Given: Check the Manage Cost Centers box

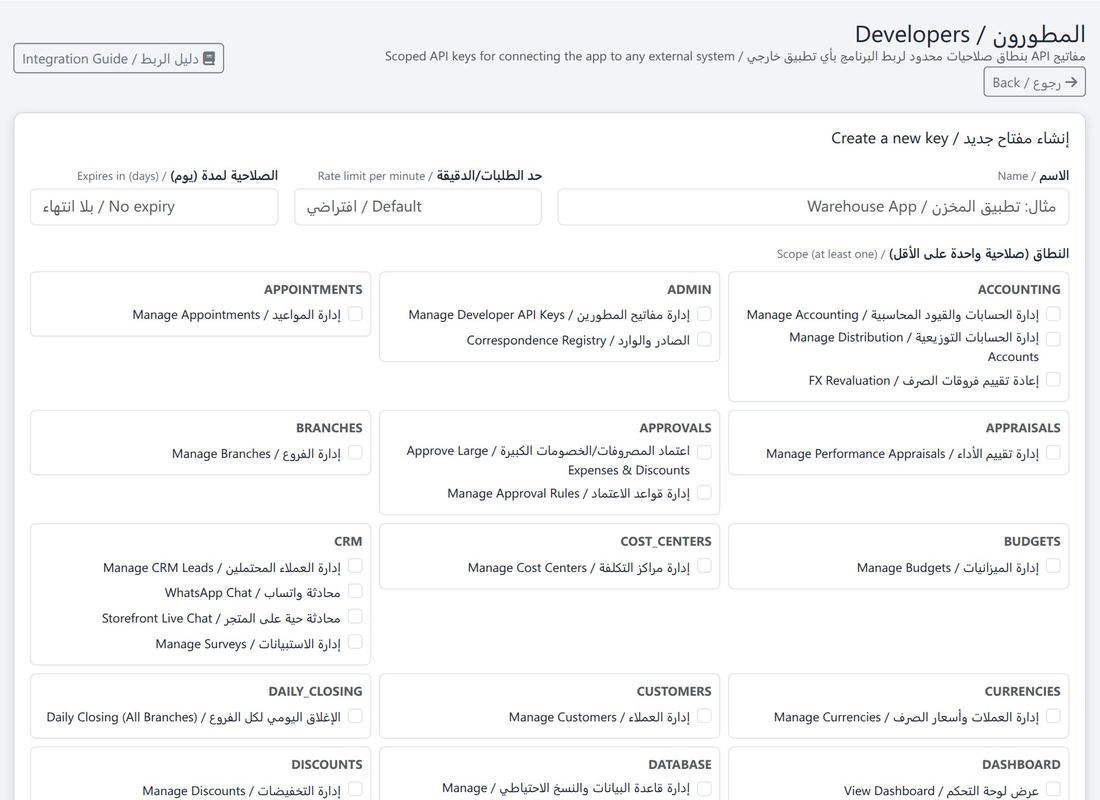Looking at the screenshot, I should [x=704, y=566].
